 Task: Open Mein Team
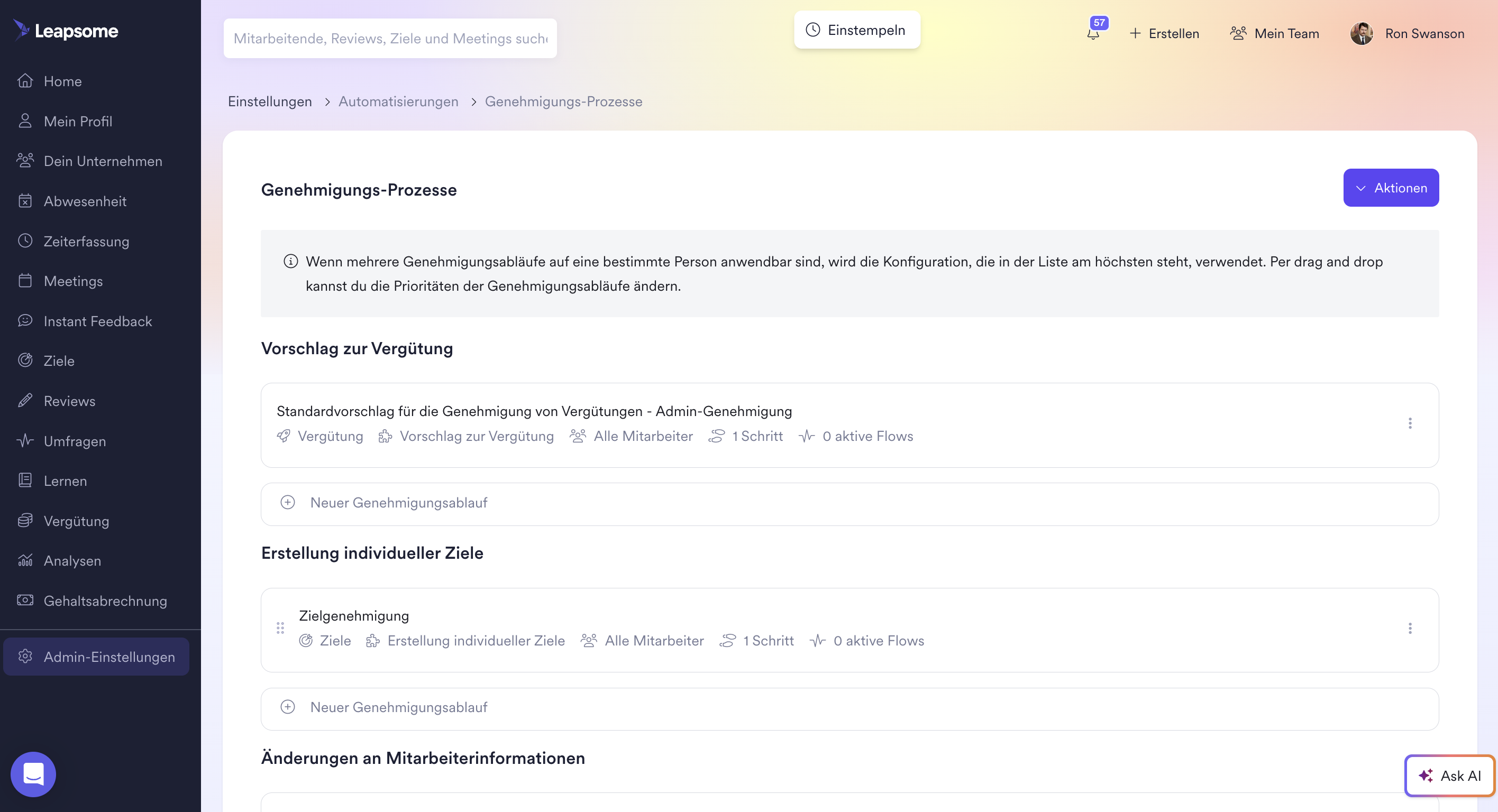1275,33
